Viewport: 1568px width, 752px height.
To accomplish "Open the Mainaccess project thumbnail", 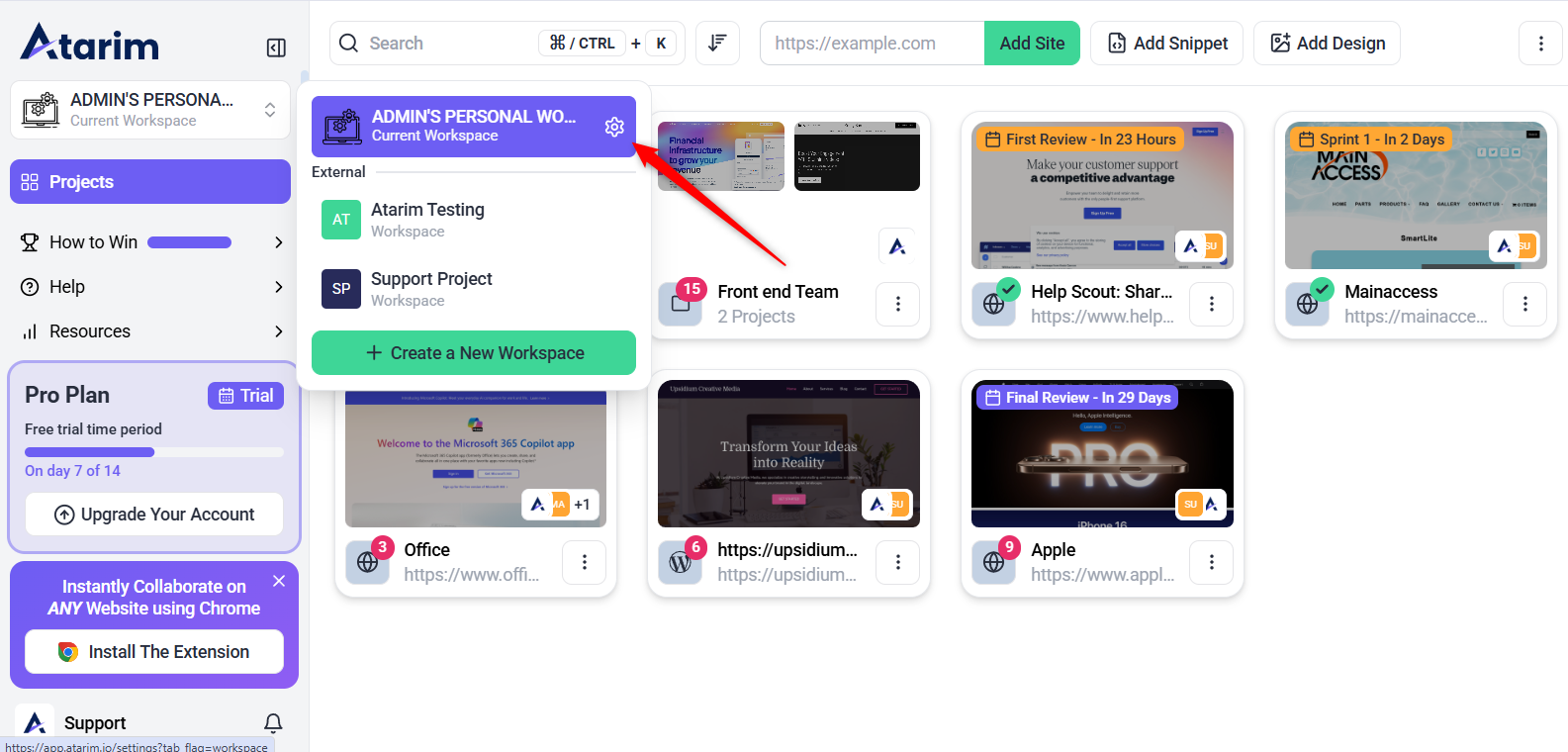I will tap(1415, 196).
